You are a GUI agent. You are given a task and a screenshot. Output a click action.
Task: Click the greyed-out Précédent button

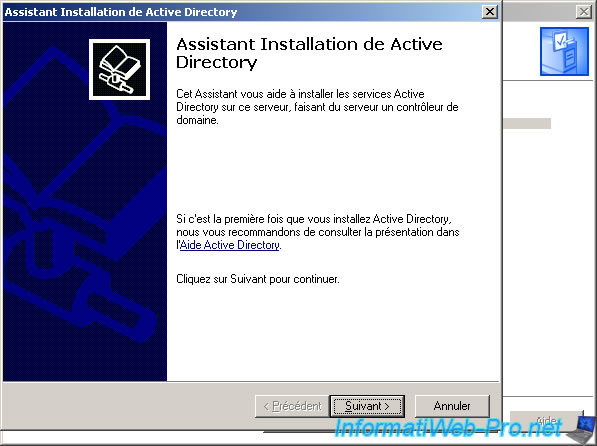tap(292, 406)
